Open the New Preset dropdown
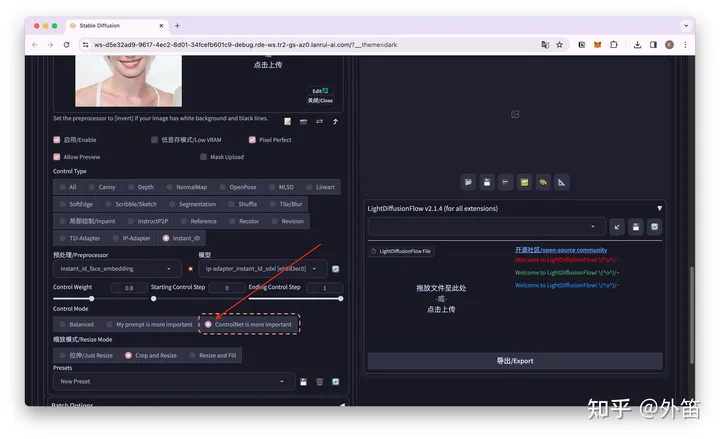Image resolution: width=720 pixels, height=439 pixels. (x=173, y=382)
